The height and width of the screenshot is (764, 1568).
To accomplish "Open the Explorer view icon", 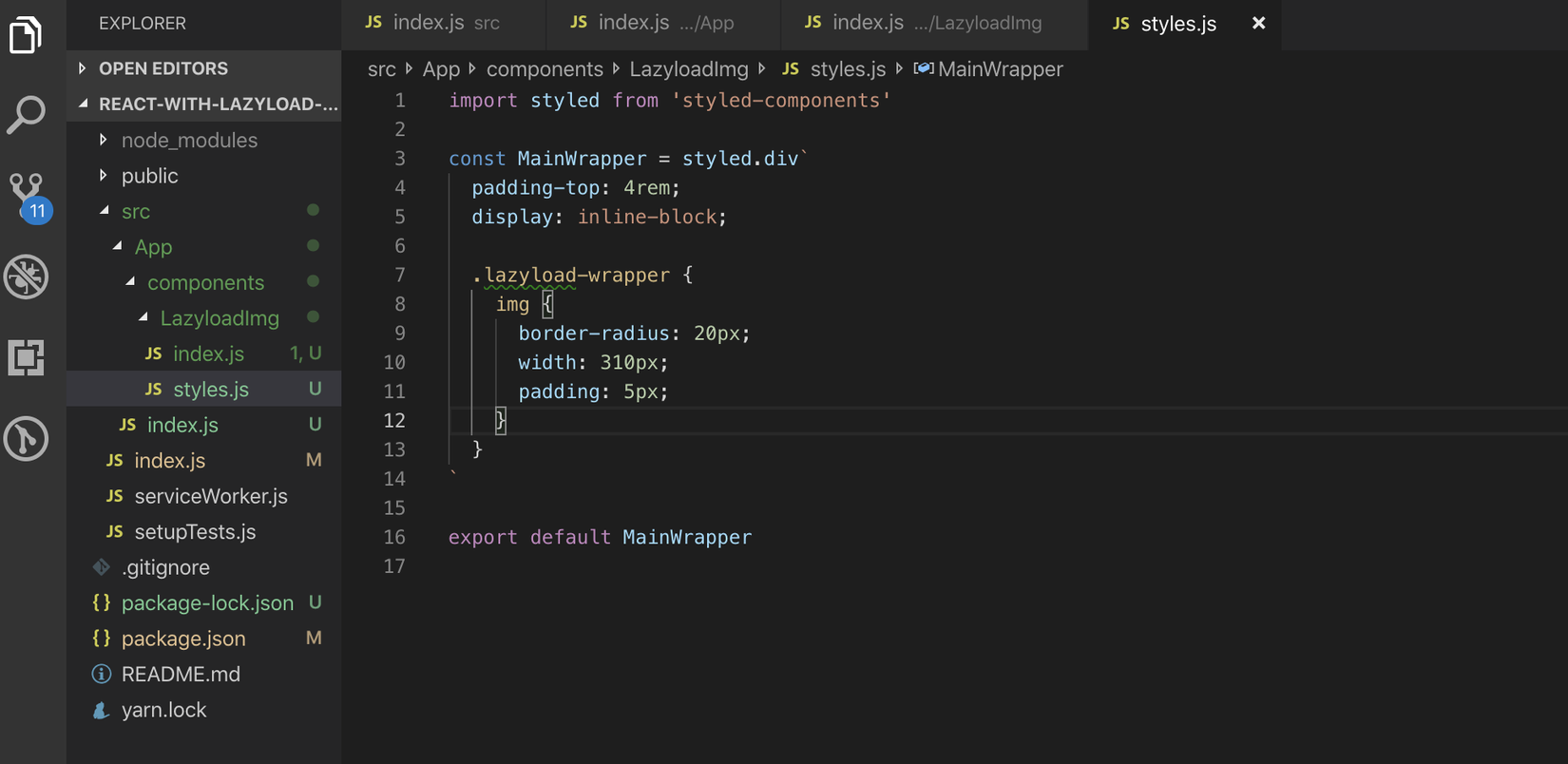I will pyautogui.click(x=26, y=36).
